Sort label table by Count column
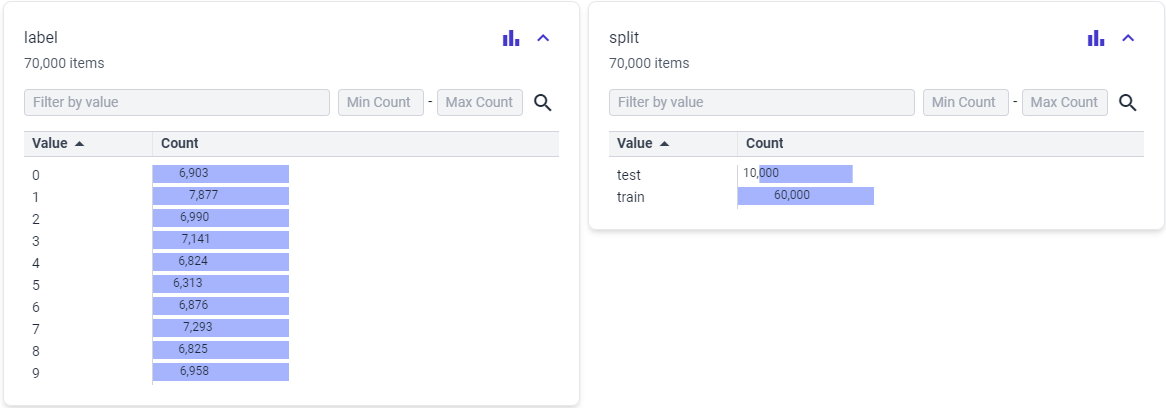This screenshot has height=408, width=1166. coord(180,143)
